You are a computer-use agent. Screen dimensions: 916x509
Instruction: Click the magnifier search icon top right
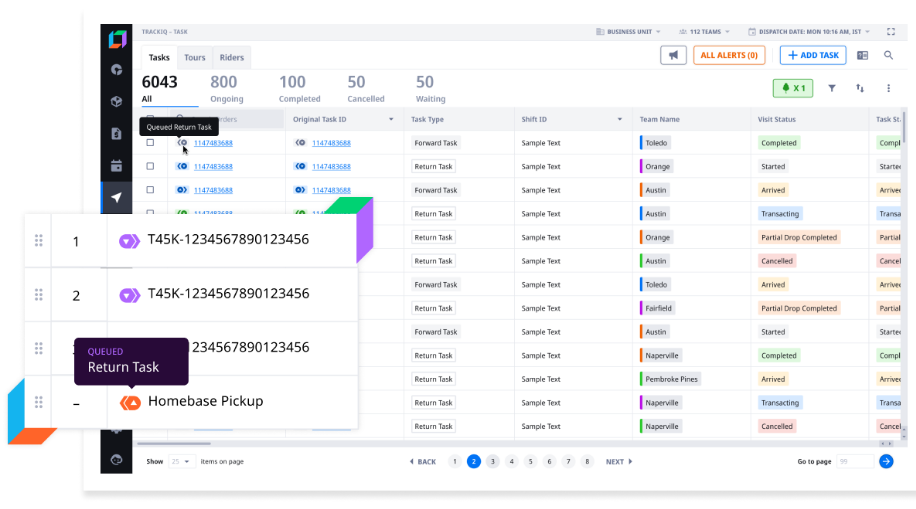click(x=888, y=55)
